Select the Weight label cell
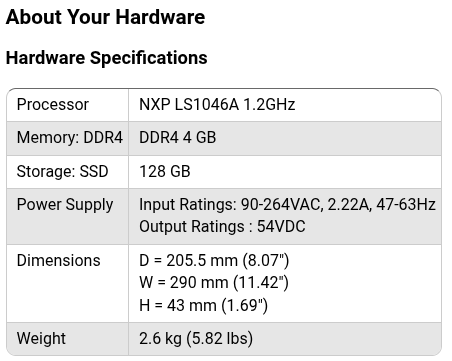 point(67,339)
